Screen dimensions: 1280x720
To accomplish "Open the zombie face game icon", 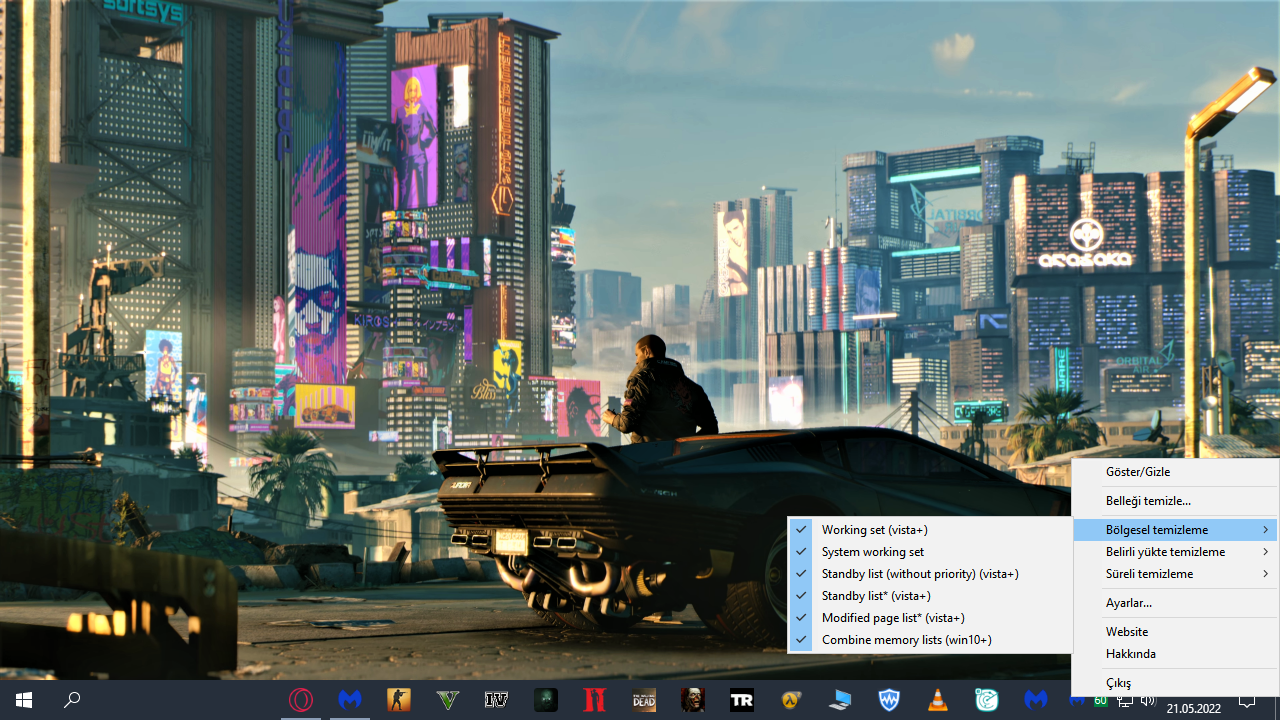I will 693,700.
